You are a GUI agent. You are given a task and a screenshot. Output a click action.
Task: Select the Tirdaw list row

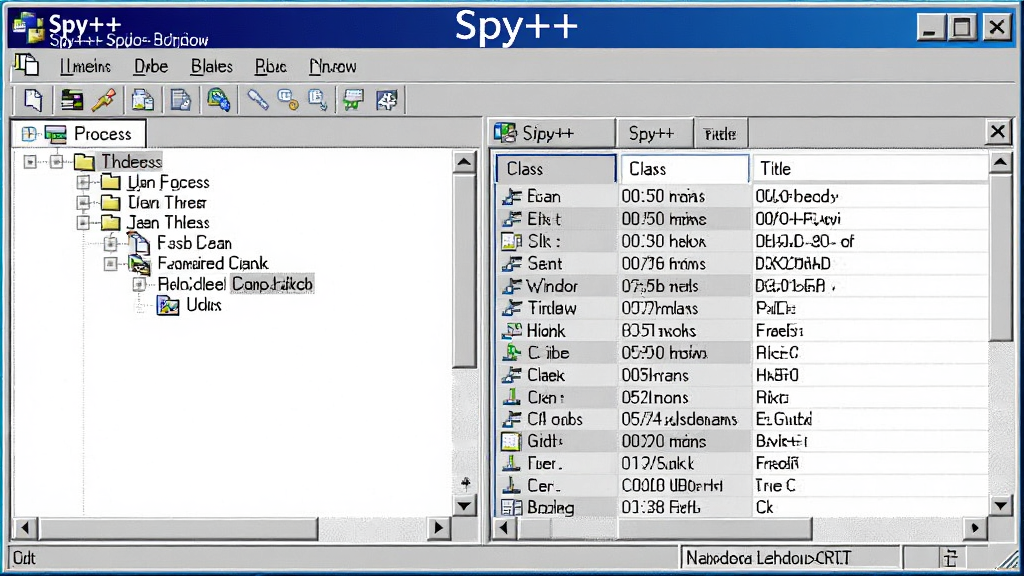(x=742, y=308)
